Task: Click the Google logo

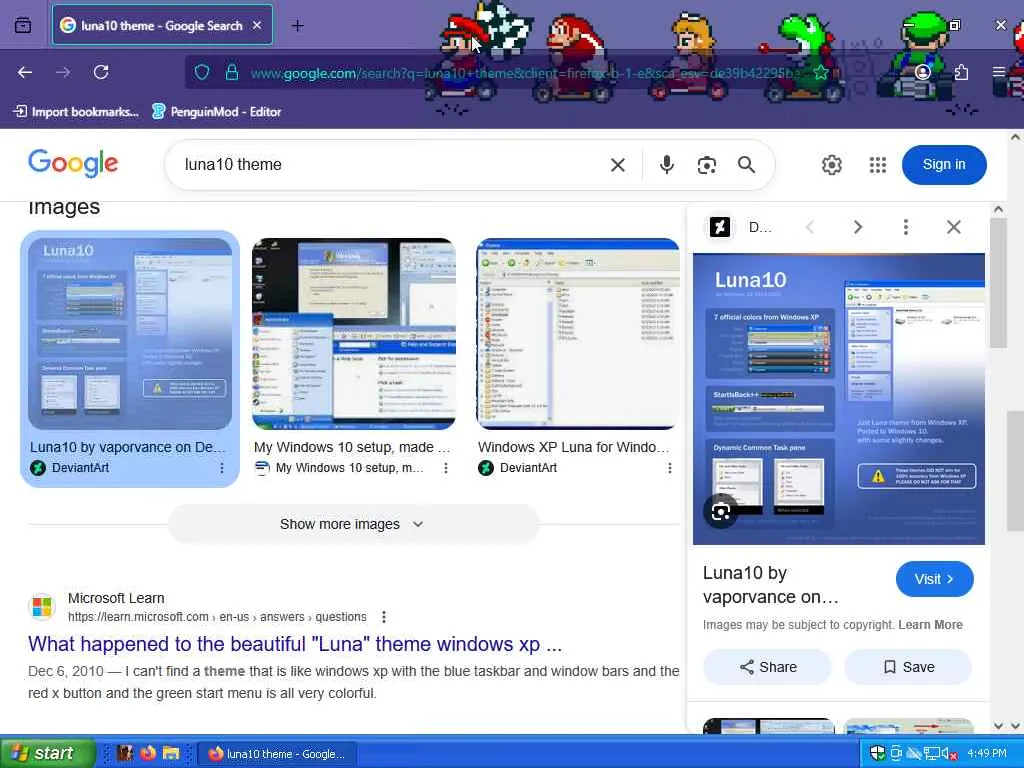Action: 73,163
